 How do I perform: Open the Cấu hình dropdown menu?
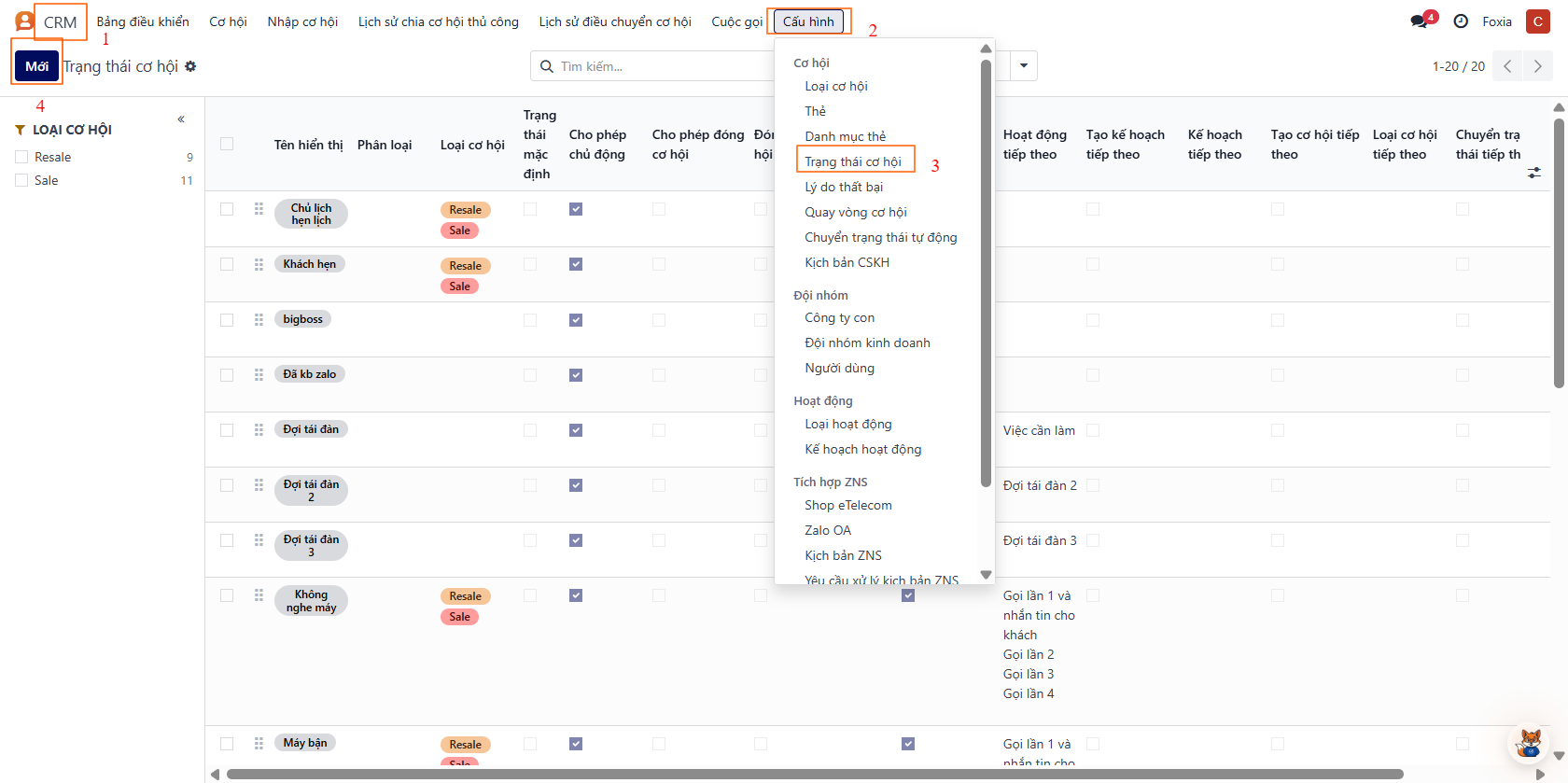click(x=808, y=21)
